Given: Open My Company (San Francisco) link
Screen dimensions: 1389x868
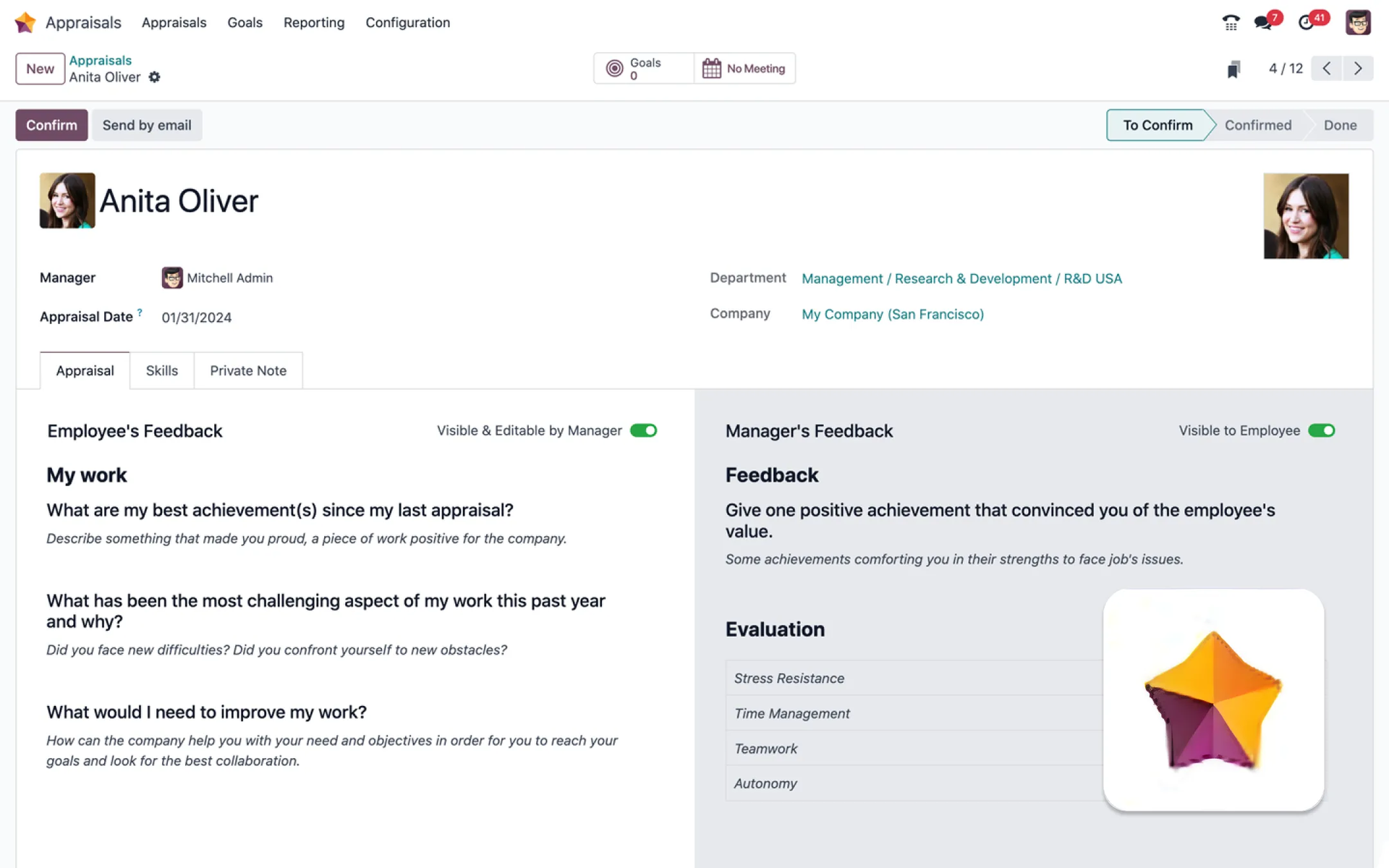Looking at the screenshot, I should tap(893, 314).
